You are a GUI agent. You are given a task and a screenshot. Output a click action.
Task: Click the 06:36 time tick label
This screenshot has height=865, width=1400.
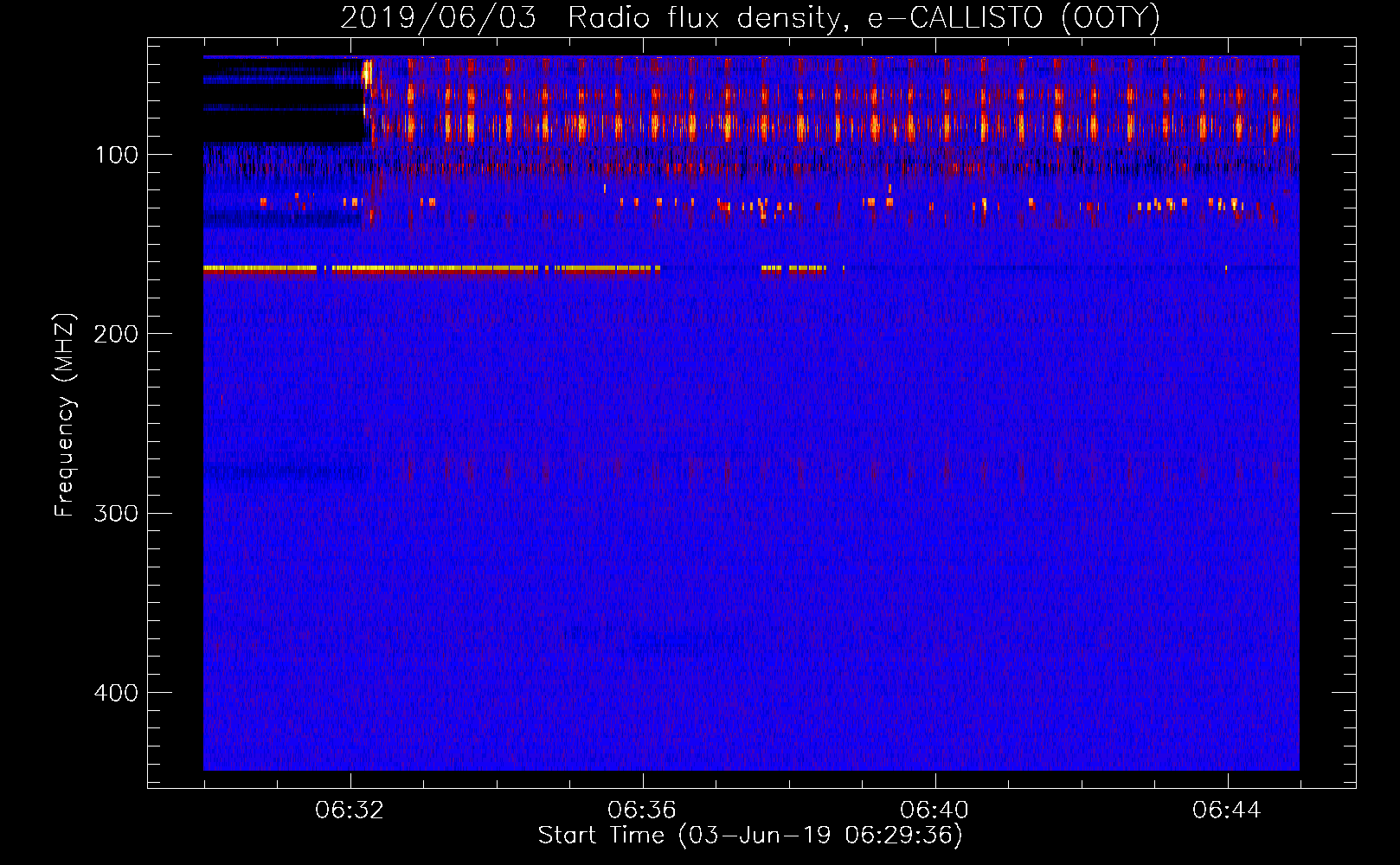click(x=642, y=811)
